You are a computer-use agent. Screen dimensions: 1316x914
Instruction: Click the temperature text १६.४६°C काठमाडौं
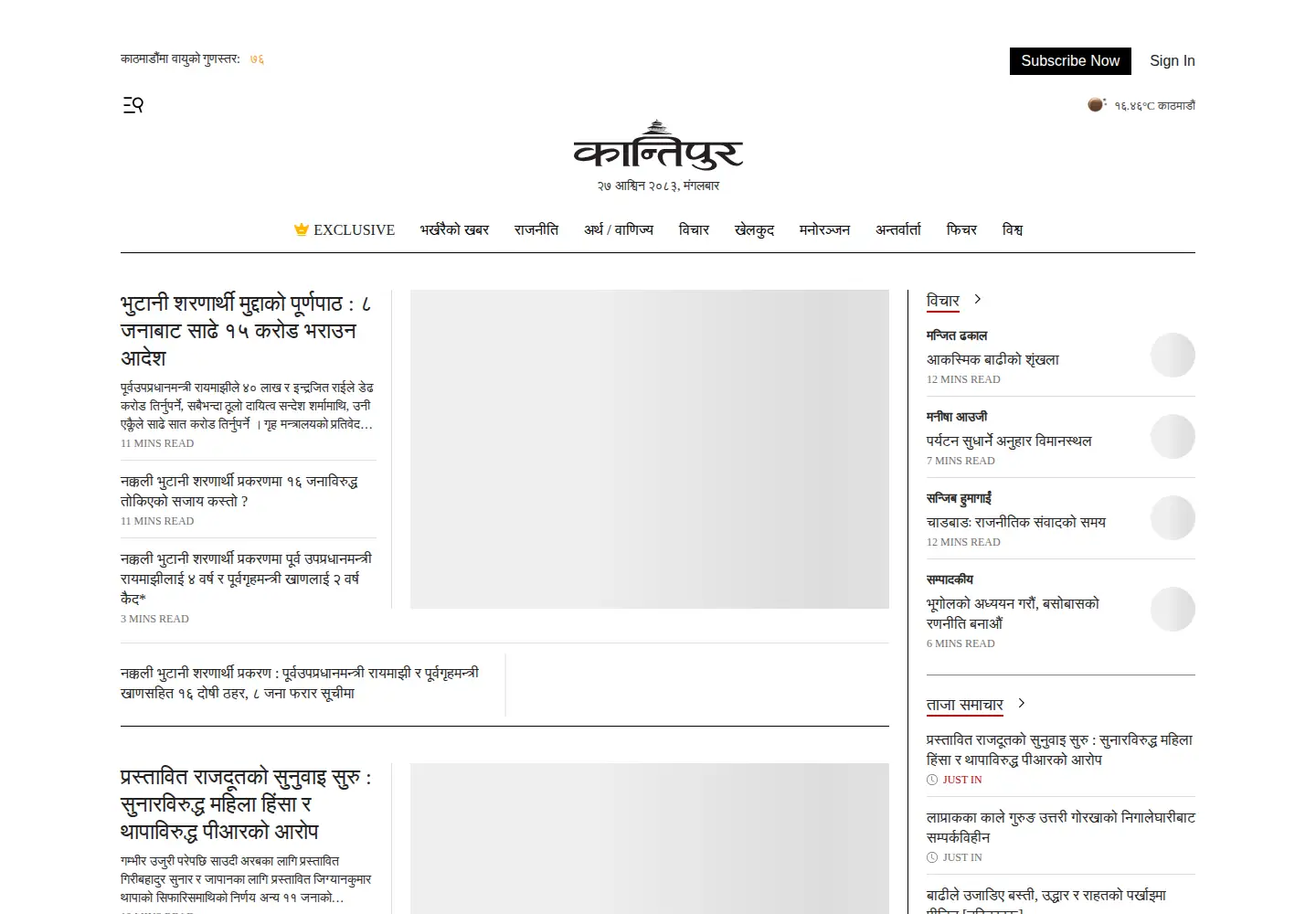1154,106
